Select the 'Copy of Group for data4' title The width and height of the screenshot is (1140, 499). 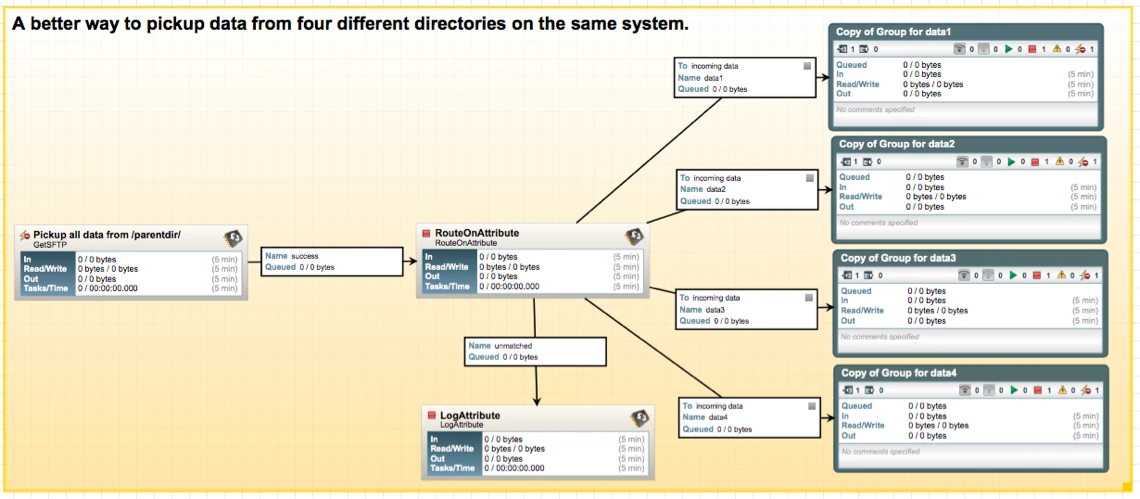tap(899, 373)
